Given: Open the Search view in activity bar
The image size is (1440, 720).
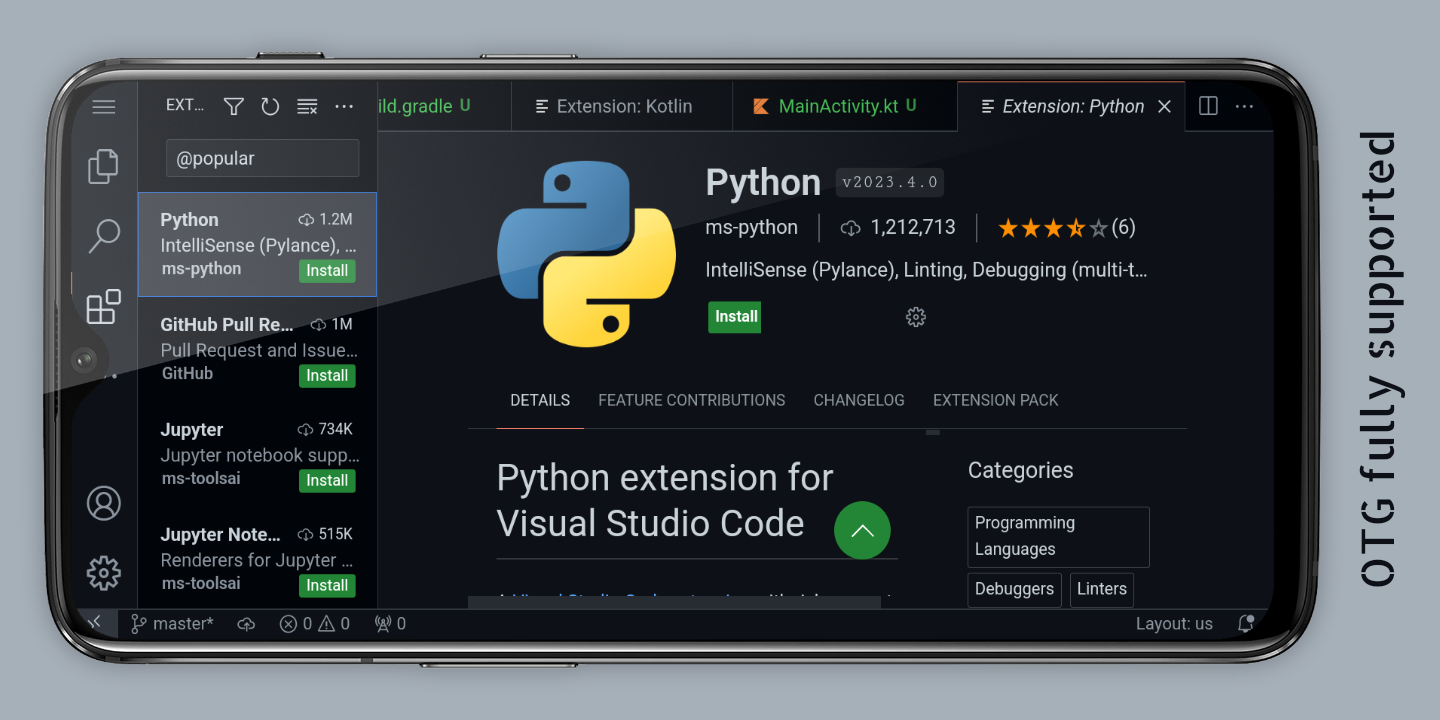Looking at the screenshot, I should click(x=104, y=237).
